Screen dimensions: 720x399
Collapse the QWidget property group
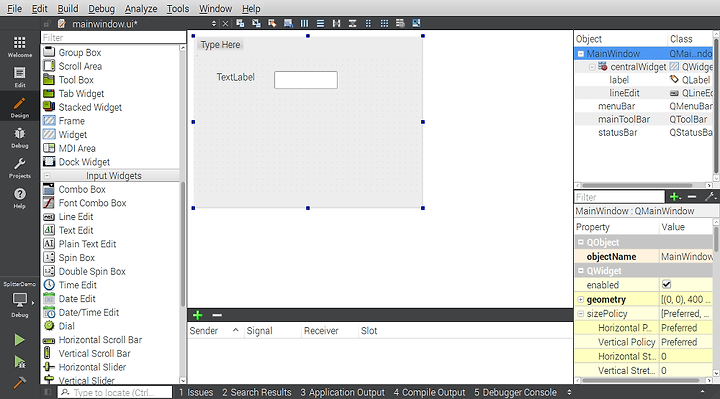581,270
